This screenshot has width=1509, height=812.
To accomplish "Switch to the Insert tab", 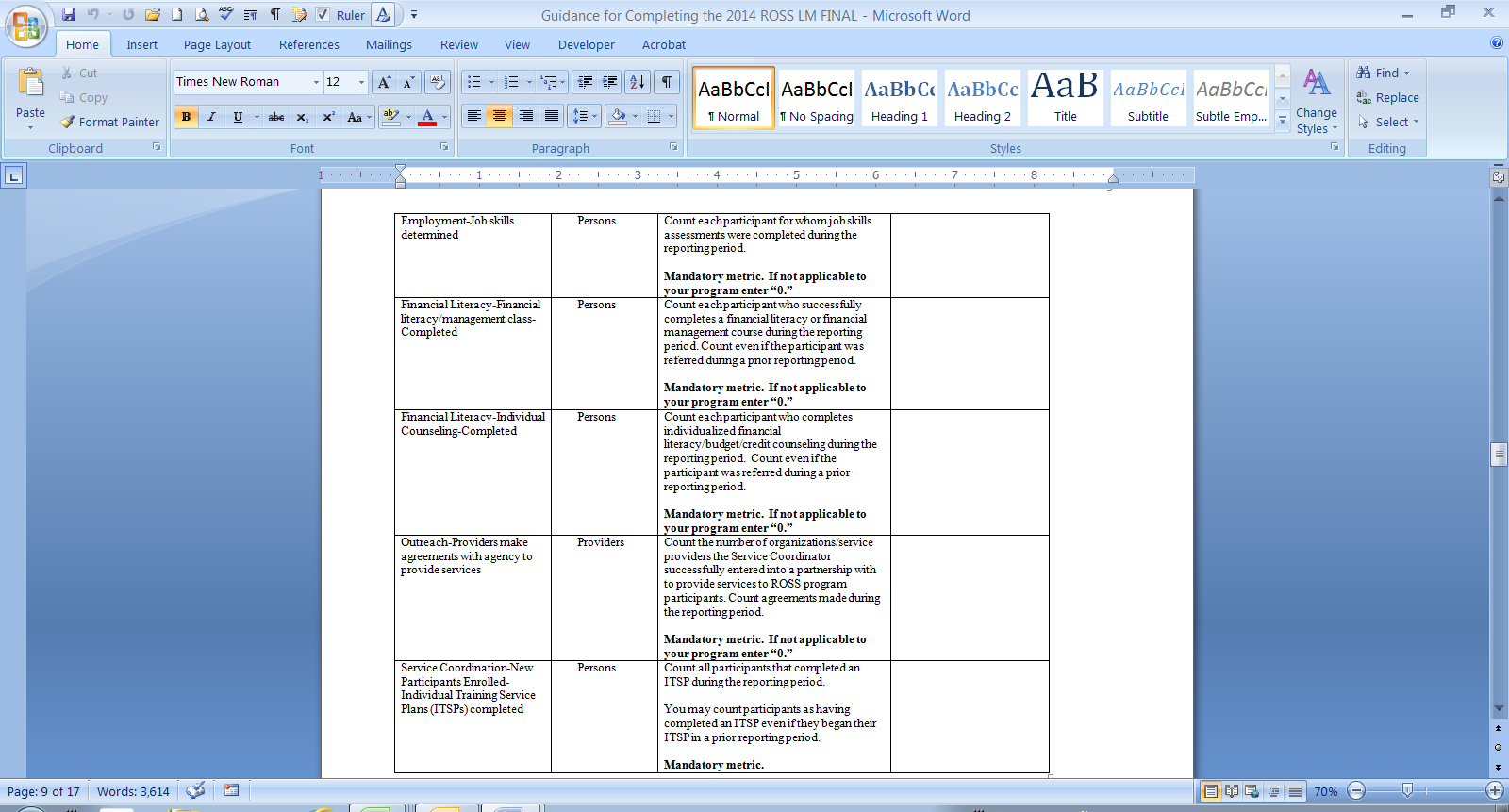I will click(x=142, y=44).
